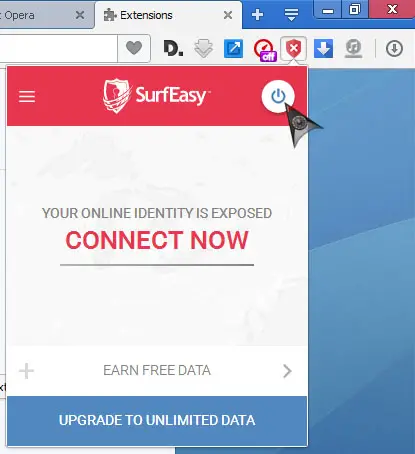Image resolution: width=415 pixels, height=454 pixels.
Task: Open the SurfEasy hamburger menu
Action: 27,97
